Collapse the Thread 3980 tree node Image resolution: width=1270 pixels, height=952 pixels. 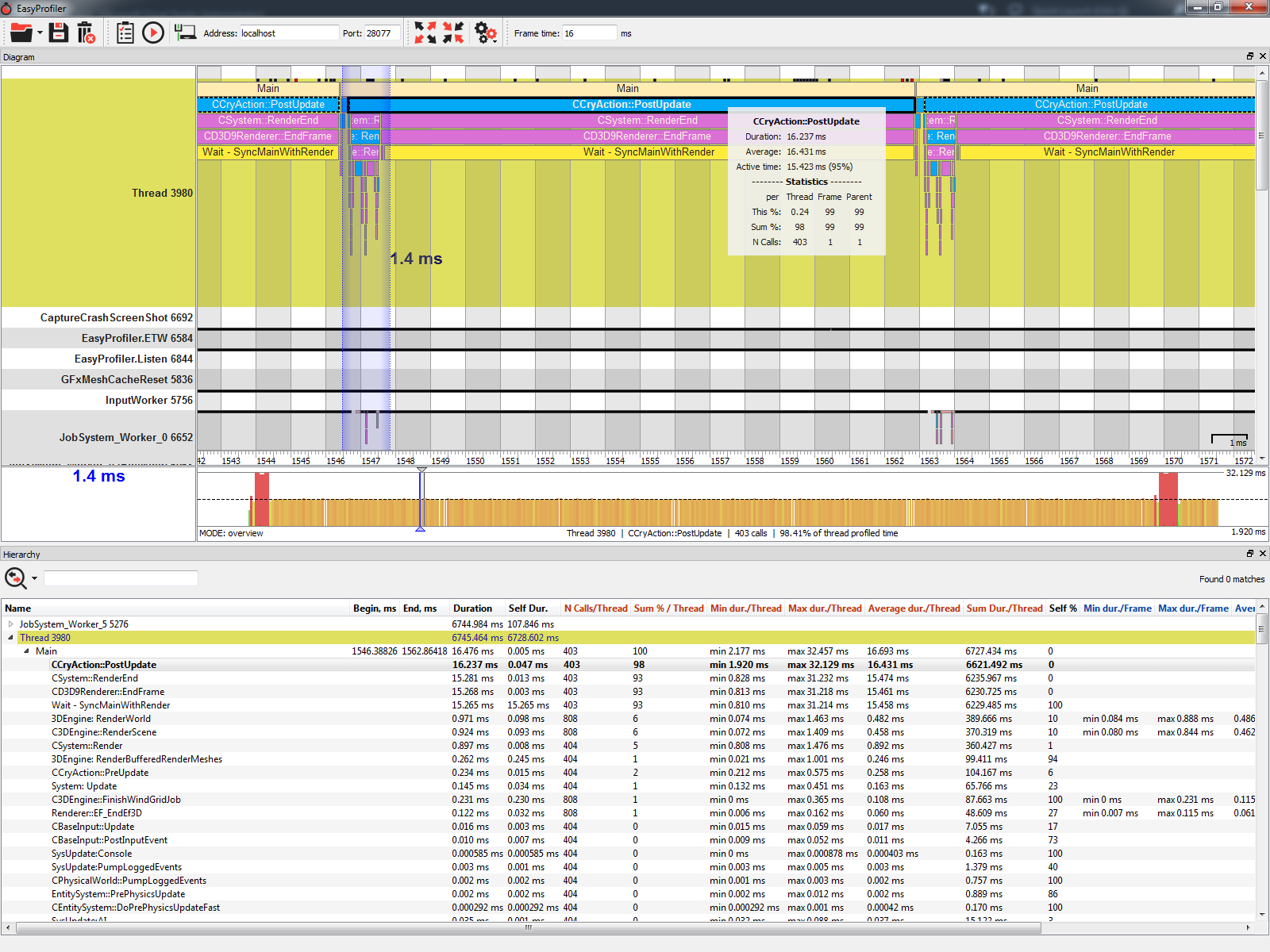[x=10, y=638]
